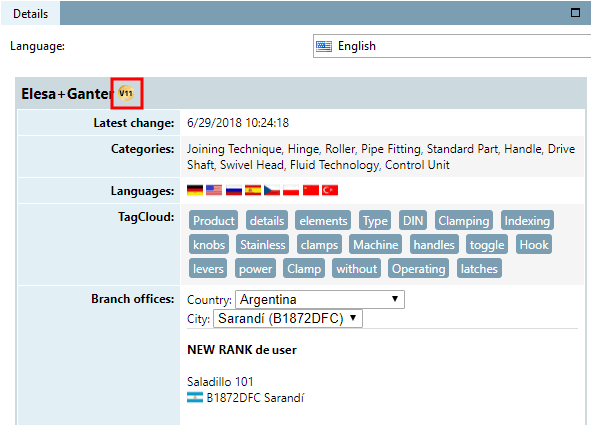Click the toggle tag
Image resolution: width=591 pixels, height=425 pixels.
click(x=487, y=245)
